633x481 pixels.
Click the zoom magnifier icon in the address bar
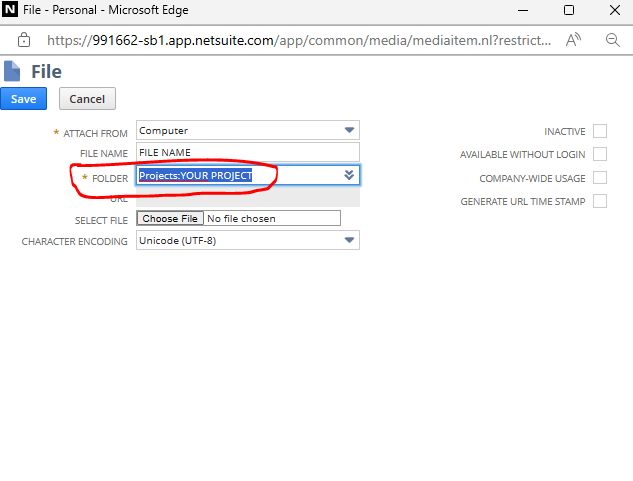point(613,40)
